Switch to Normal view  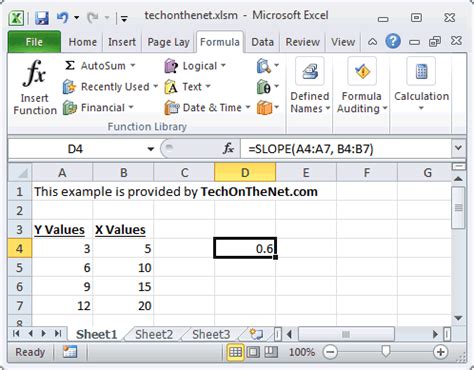click(x=235, y=352)
